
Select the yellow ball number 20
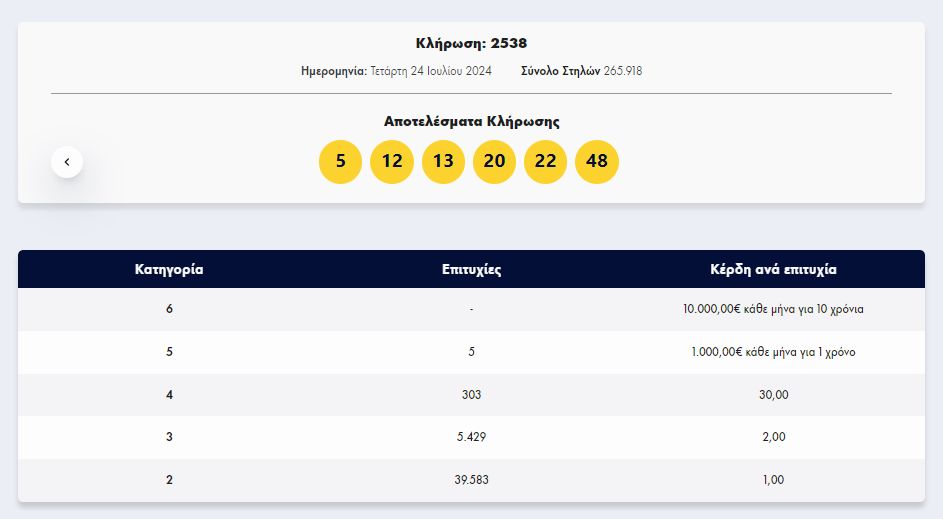[494, 162]
